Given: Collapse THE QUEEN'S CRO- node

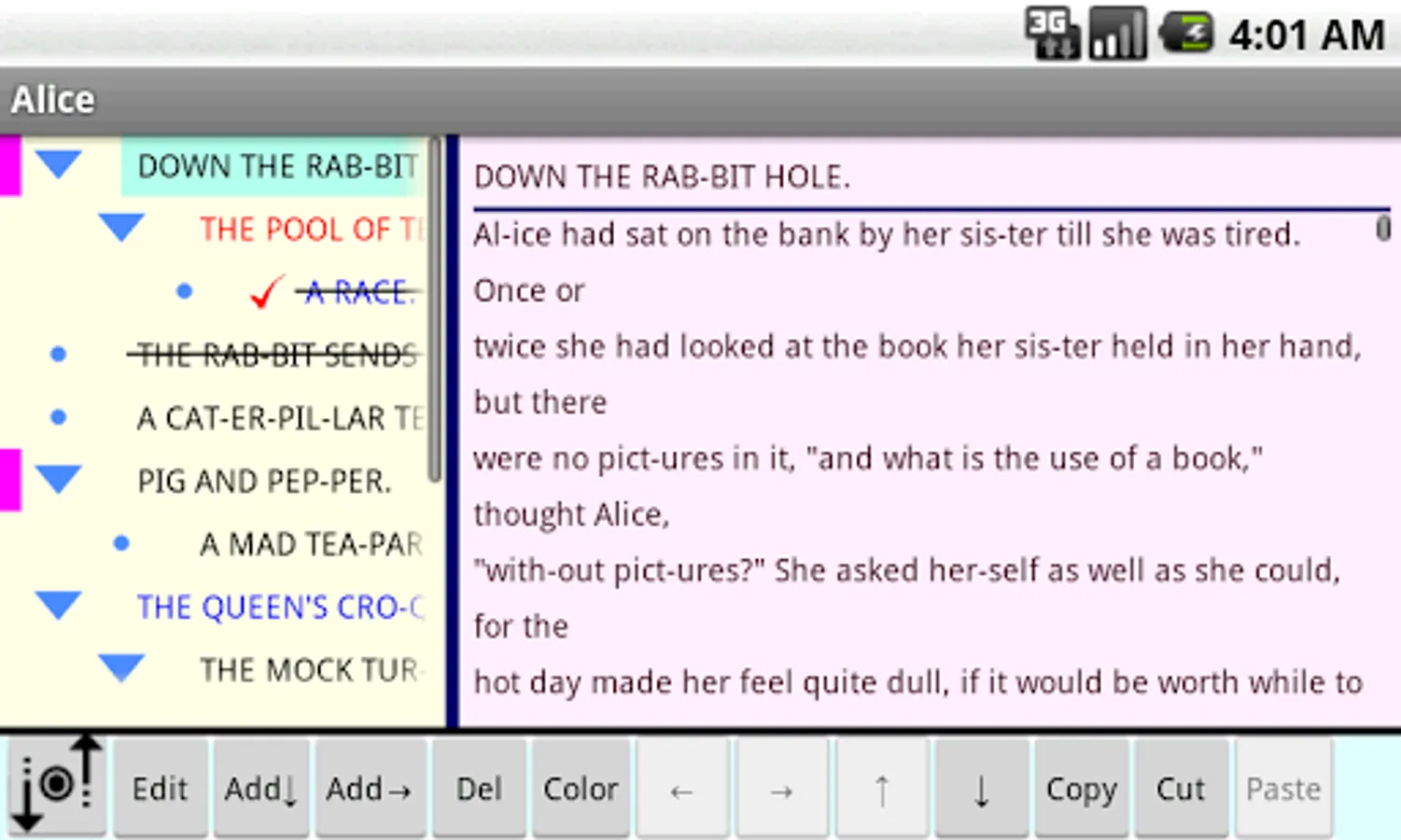Looking at the screenshot, I should [x=59, y=605].
